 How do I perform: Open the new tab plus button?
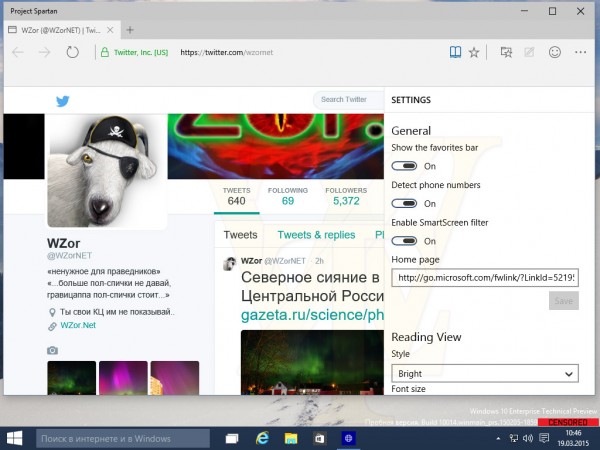click(x=130, y=29)
